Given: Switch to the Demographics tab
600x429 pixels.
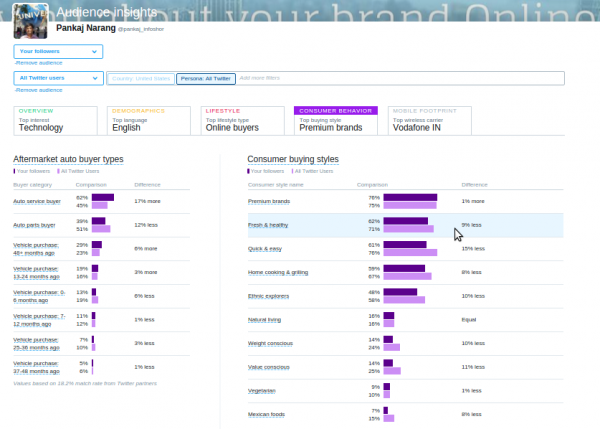Looking at the screenshot, I should 149,121.
